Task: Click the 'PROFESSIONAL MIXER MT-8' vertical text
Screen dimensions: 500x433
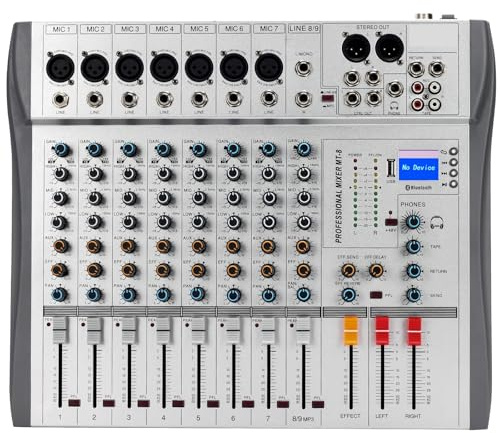Action: pyautogui.click(x=338, y=196)
